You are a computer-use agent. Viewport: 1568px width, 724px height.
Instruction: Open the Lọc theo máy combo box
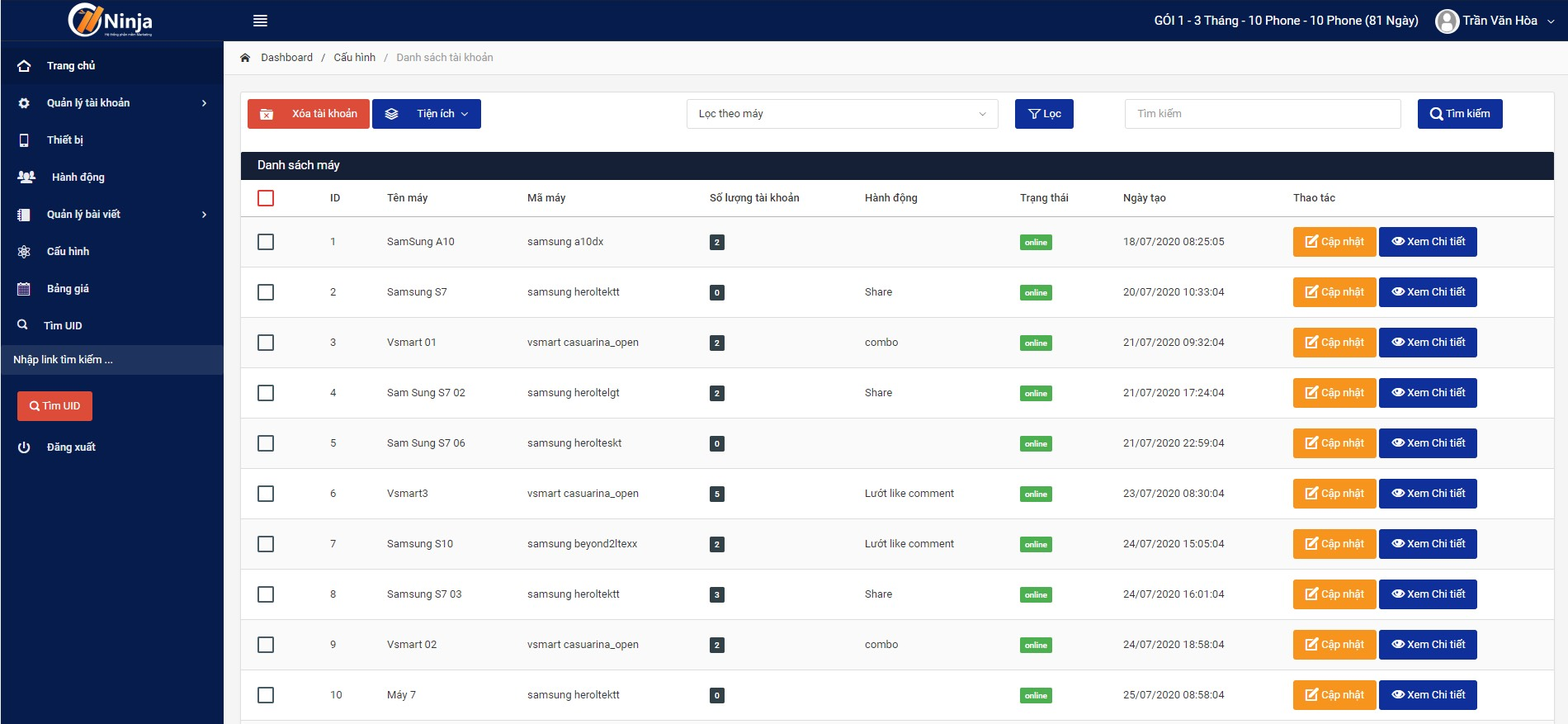(842, 114)
